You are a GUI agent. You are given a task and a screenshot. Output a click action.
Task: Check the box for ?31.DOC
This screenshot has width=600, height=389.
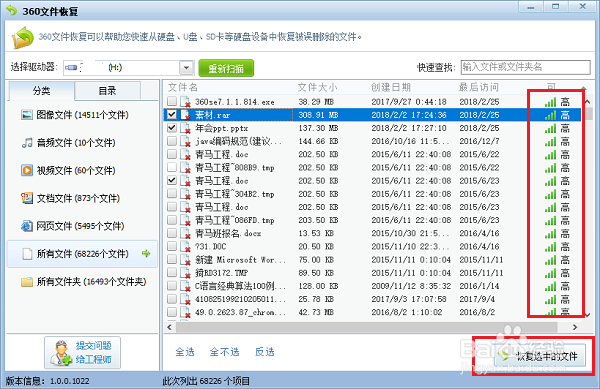coord(172,246)
